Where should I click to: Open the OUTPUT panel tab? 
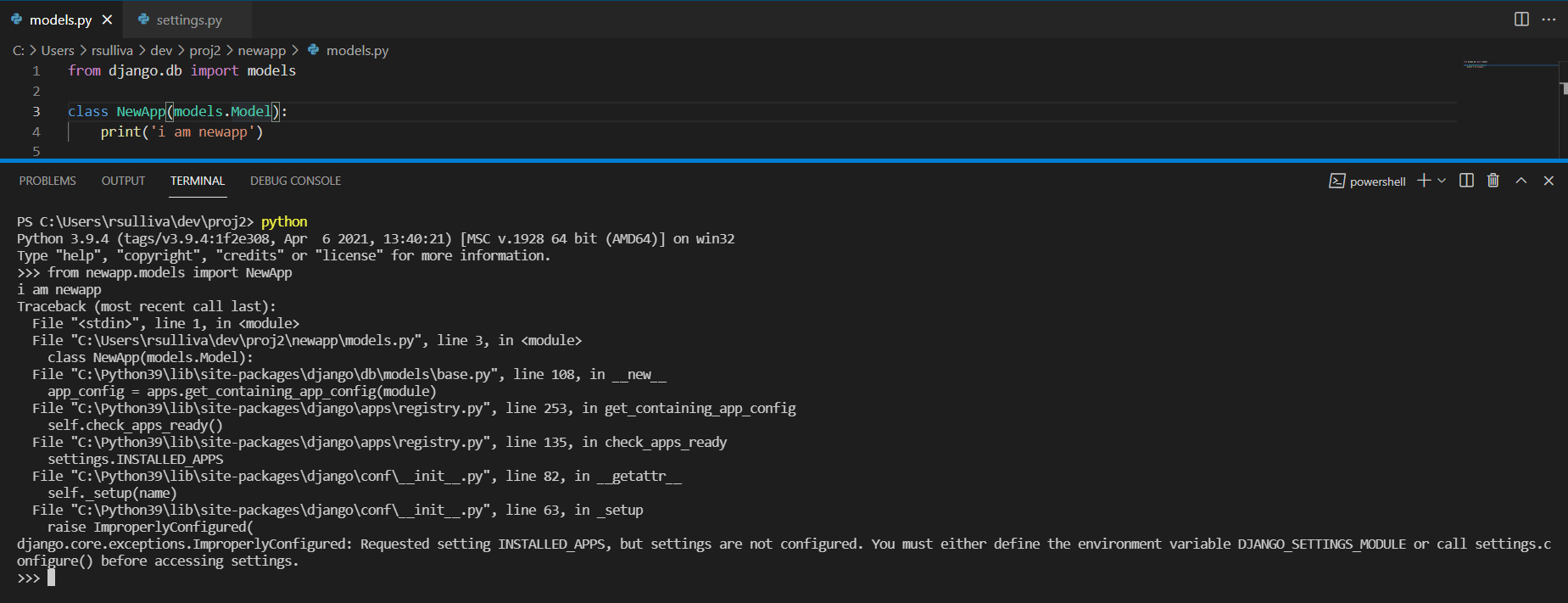[x=123, y=181]
